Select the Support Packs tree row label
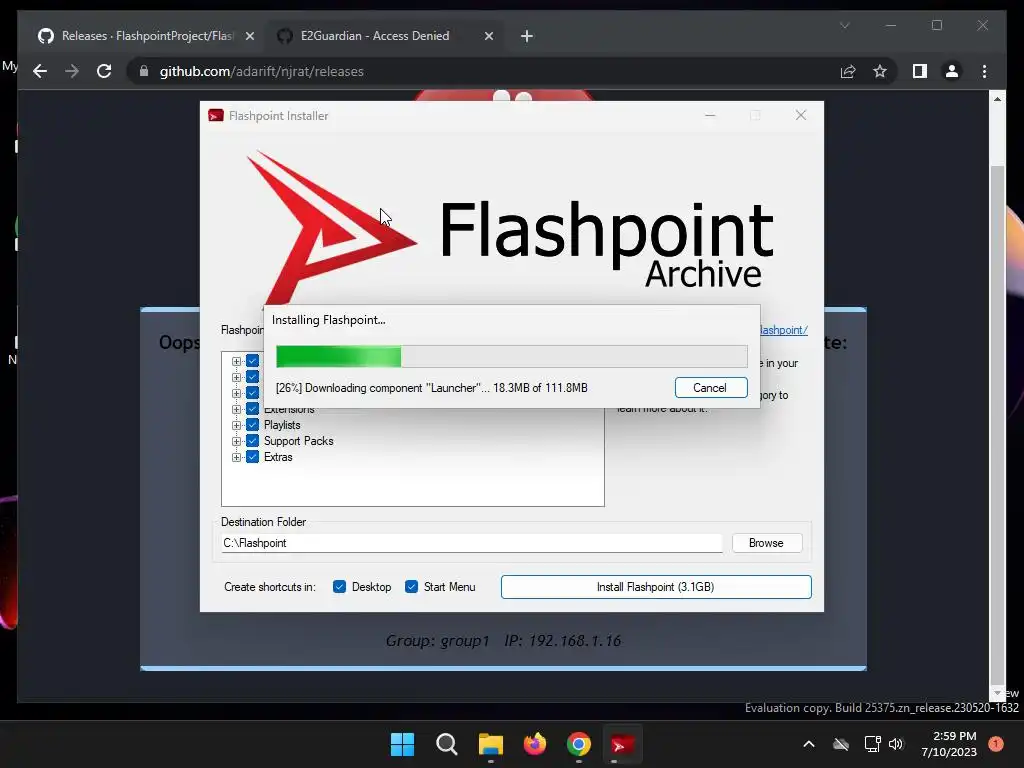The width and height of the screenshot is (1024, 768). tap(298, 441)
